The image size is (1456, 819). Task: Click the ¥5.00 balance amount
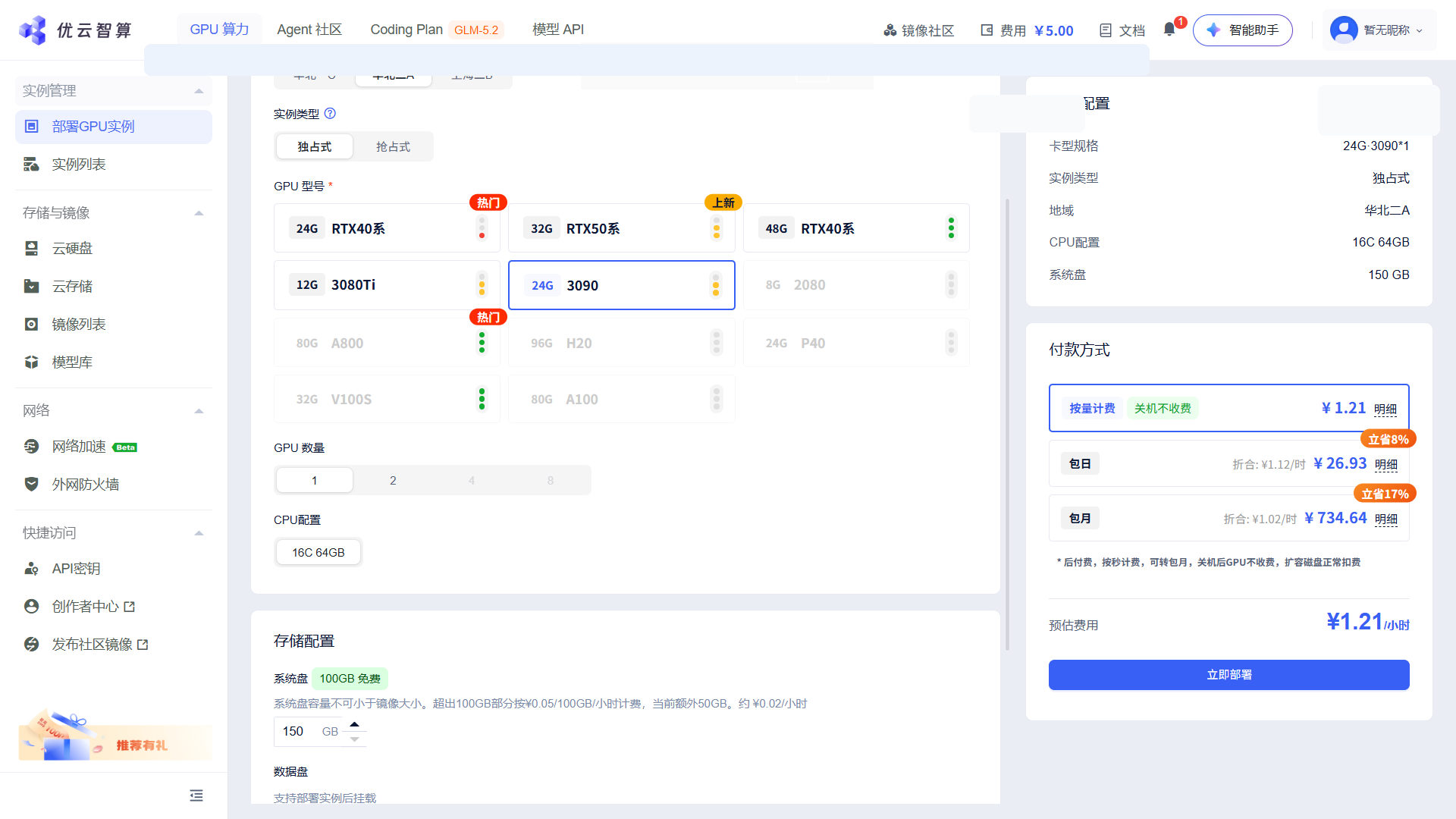1054,30
